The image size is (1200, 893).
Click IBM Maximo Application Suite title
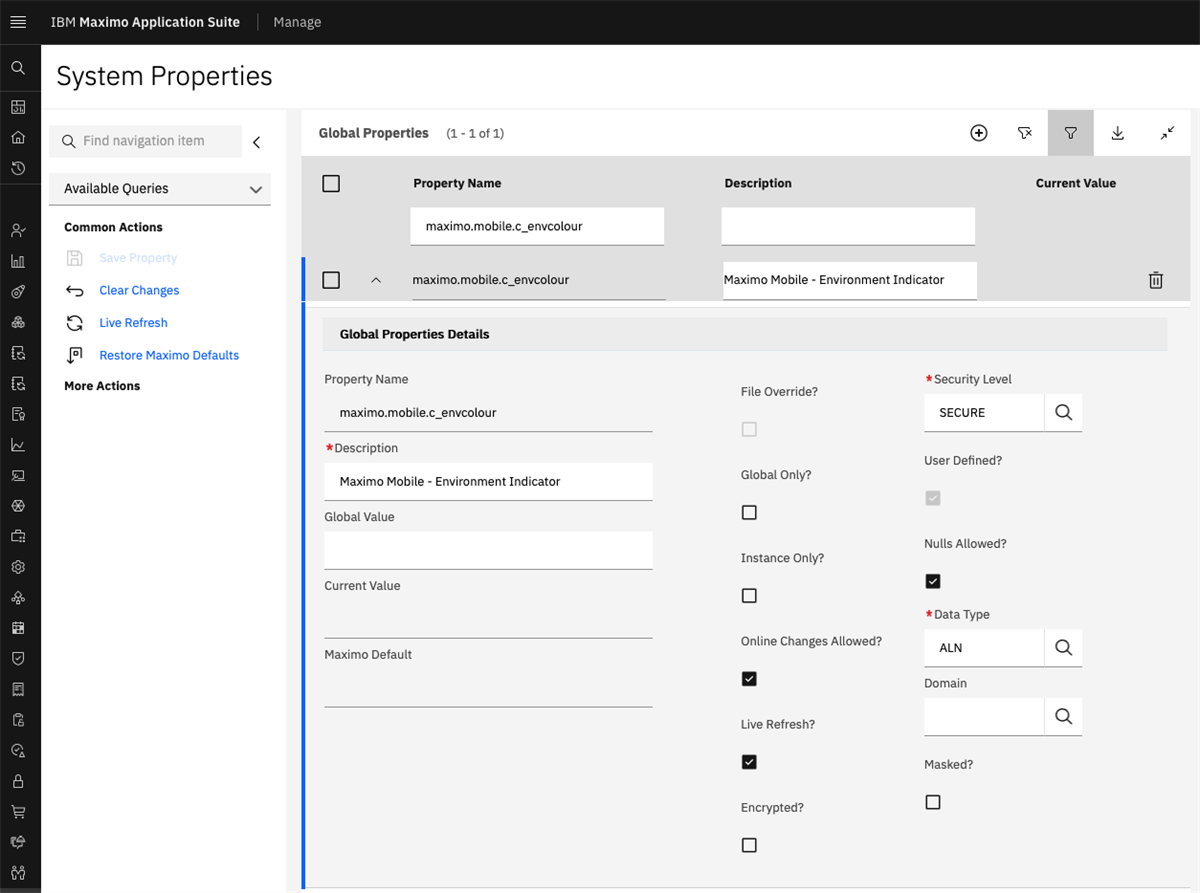click(x=145, y=22)
